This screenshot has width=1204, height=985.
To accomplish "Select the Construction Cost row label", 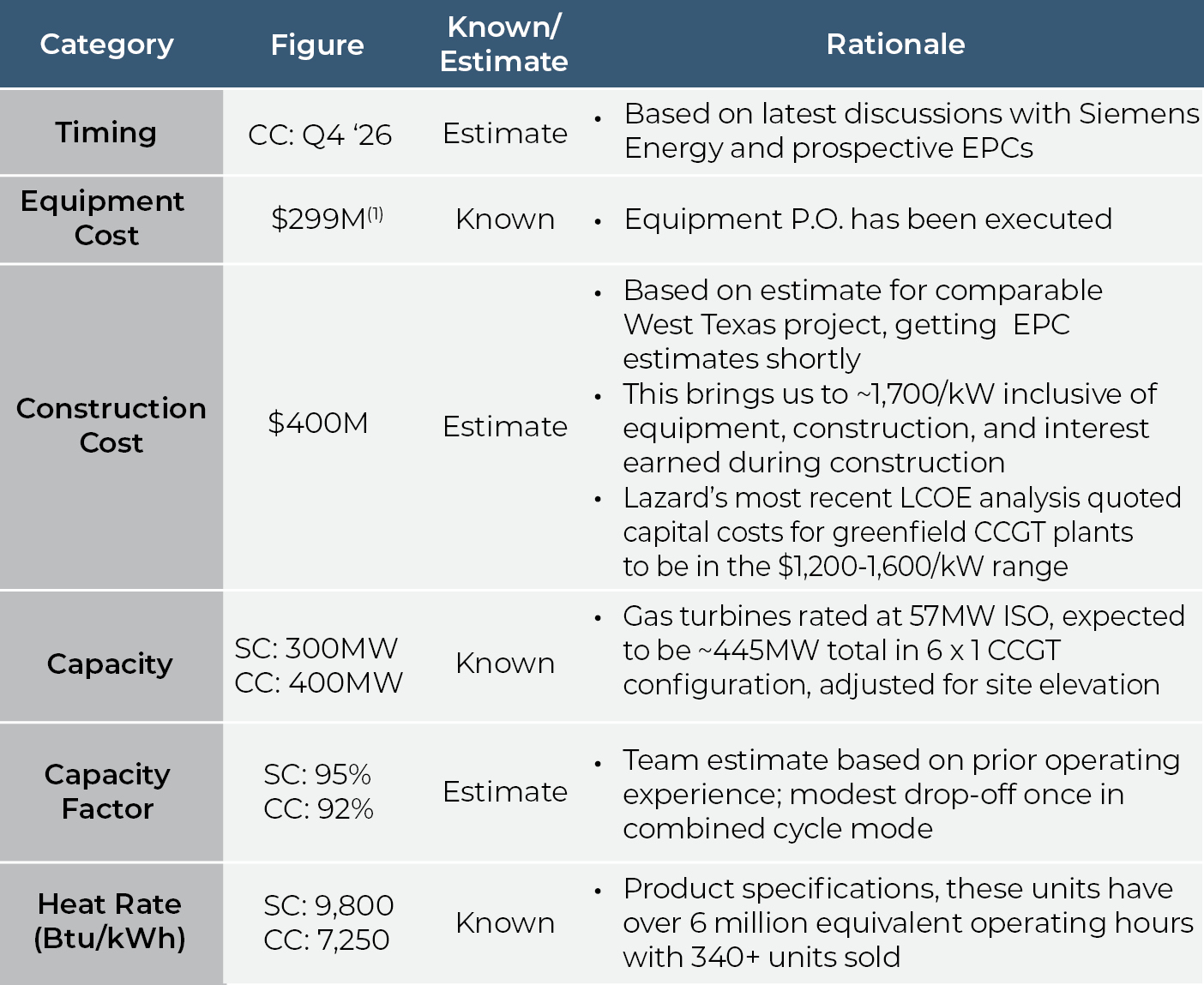I will 111,425.
